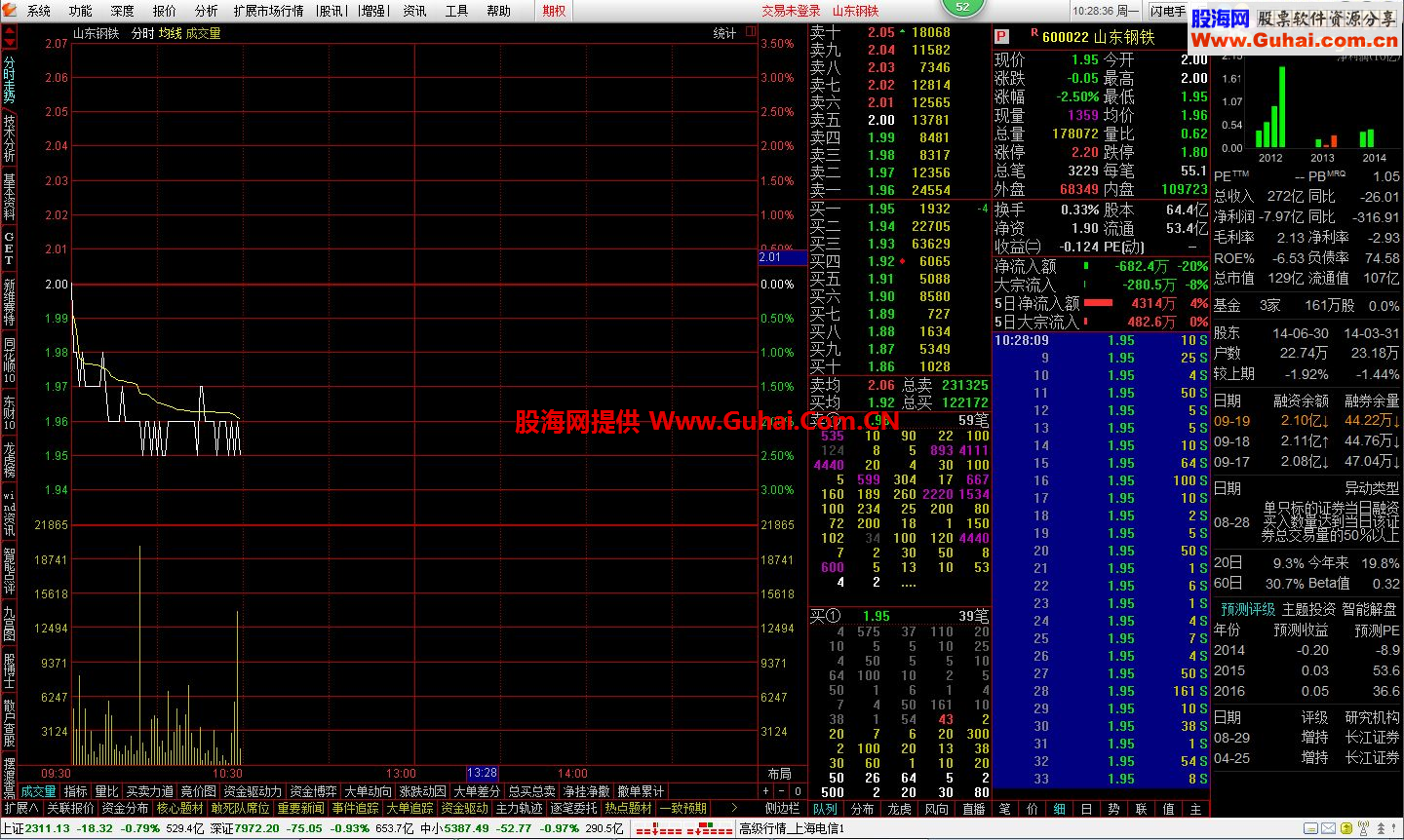Click the 上证 index value 2311.13
1404x840 pixels.
pos(47,828)
